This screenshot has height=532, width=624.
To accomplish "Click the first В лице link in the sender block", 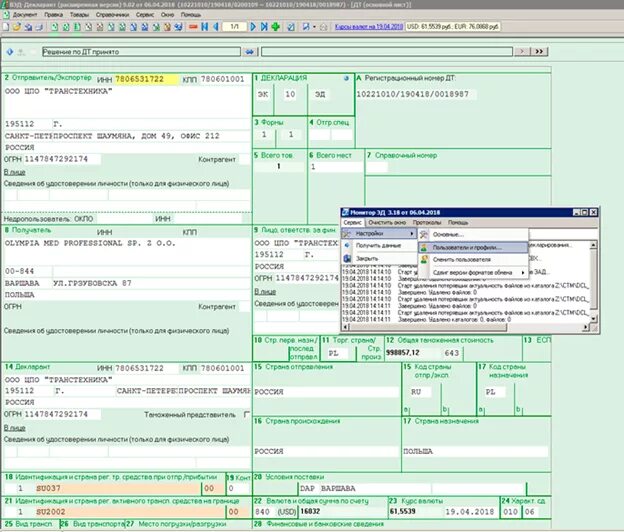I will pyautogui.click(x=15, y=172).
